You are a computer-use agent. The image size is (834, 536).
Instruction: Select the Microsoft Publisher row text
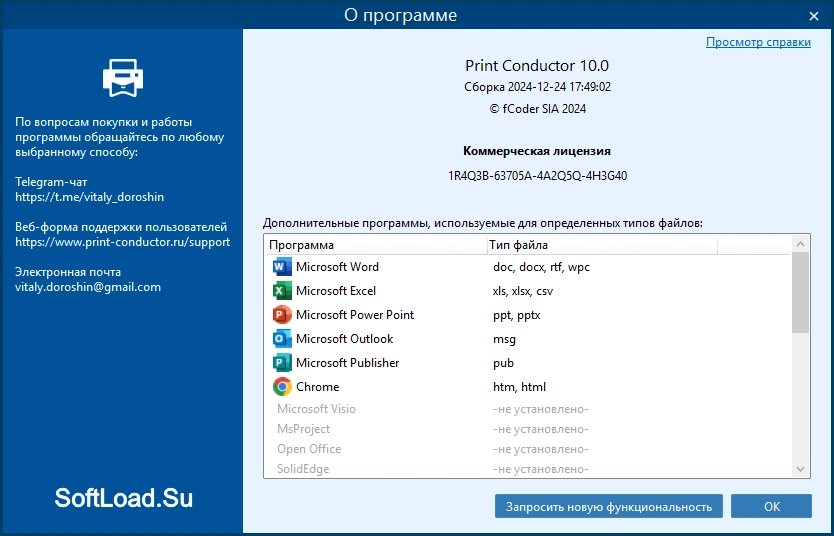347,363
